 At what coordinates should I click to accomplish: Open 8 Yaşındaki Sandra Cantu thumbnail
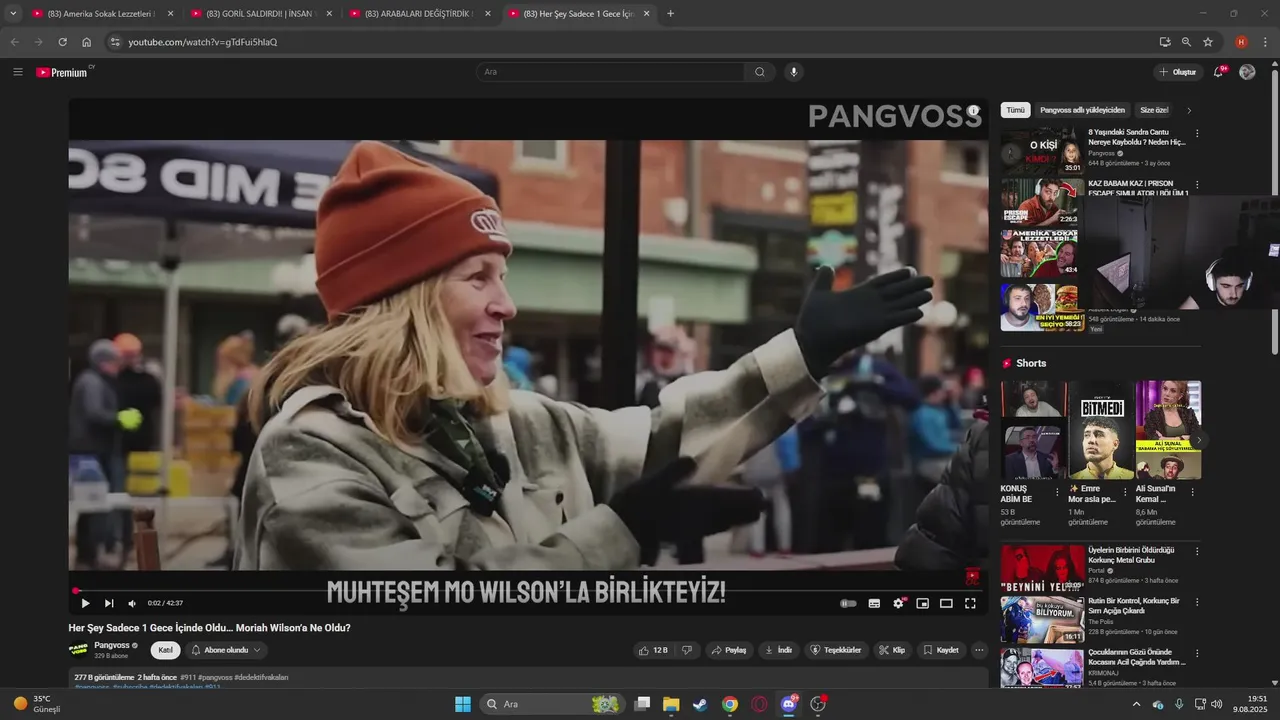[1042, 151]
